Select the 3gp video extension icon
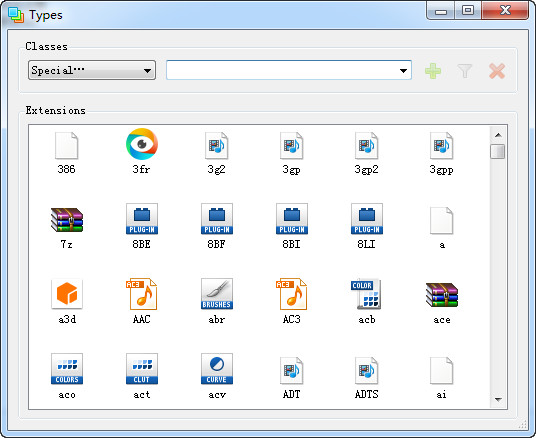 [x=291, y=145]
